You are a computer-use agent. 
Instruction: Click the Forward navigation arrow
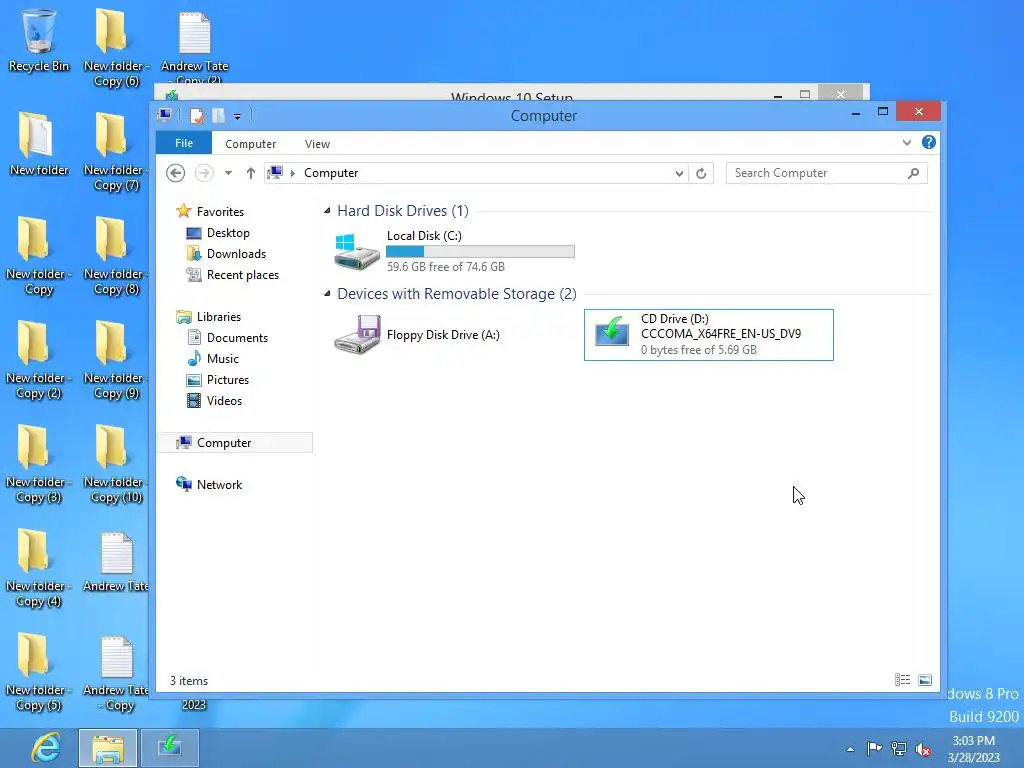click(204, 173)
